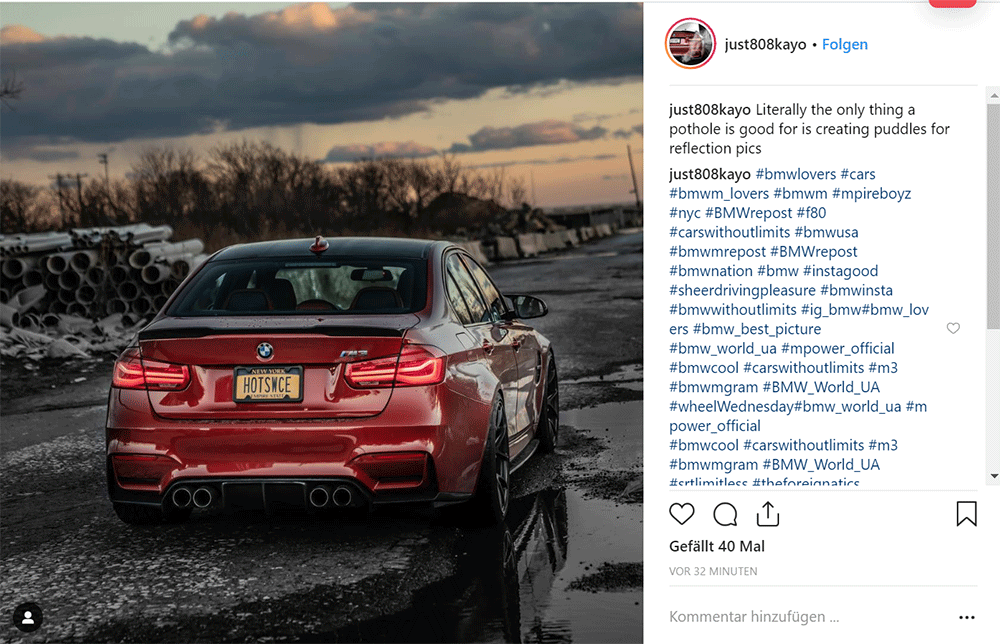Screen dimensions: 1000x644
Task: Follow the user via the Folgen link
Action: [844, 45]
